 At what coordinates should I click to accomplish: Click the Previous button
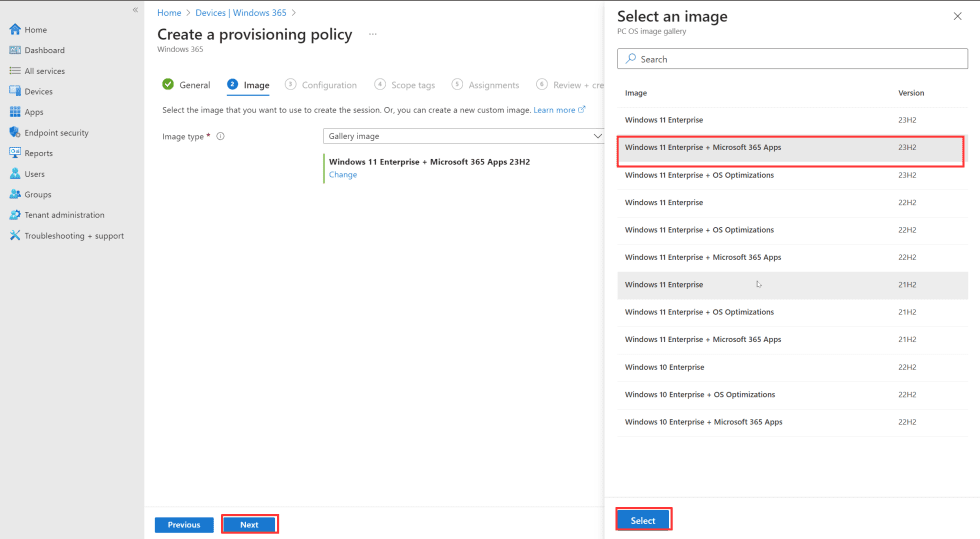click(x=184, y=525)
